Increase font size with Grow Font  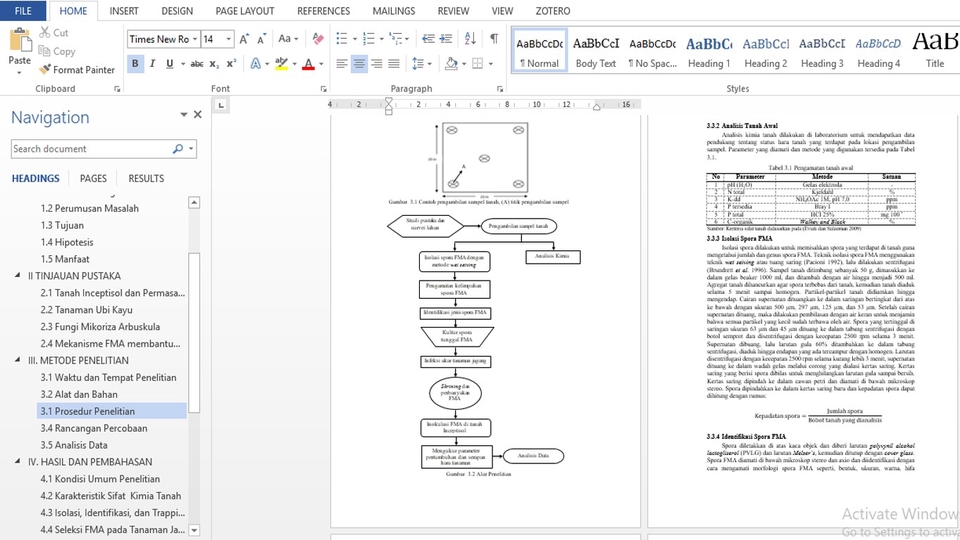click(x=244, y=39)
